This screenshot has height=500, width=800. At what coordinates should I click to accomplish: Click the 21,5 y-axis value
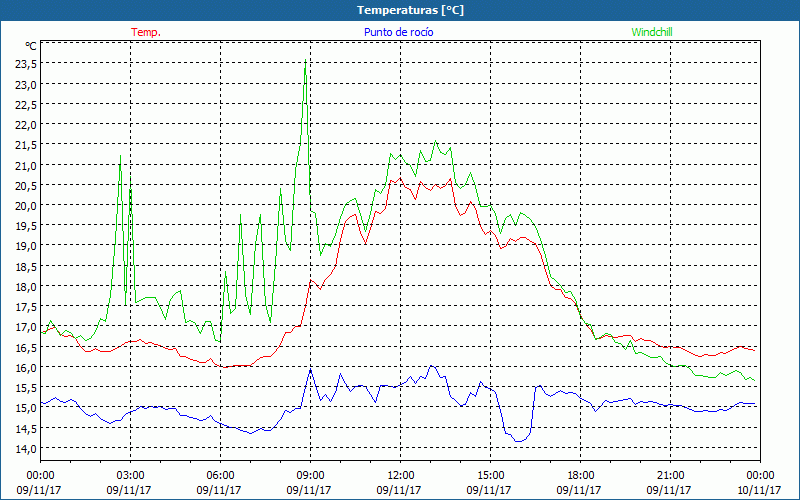click(26, 145)
